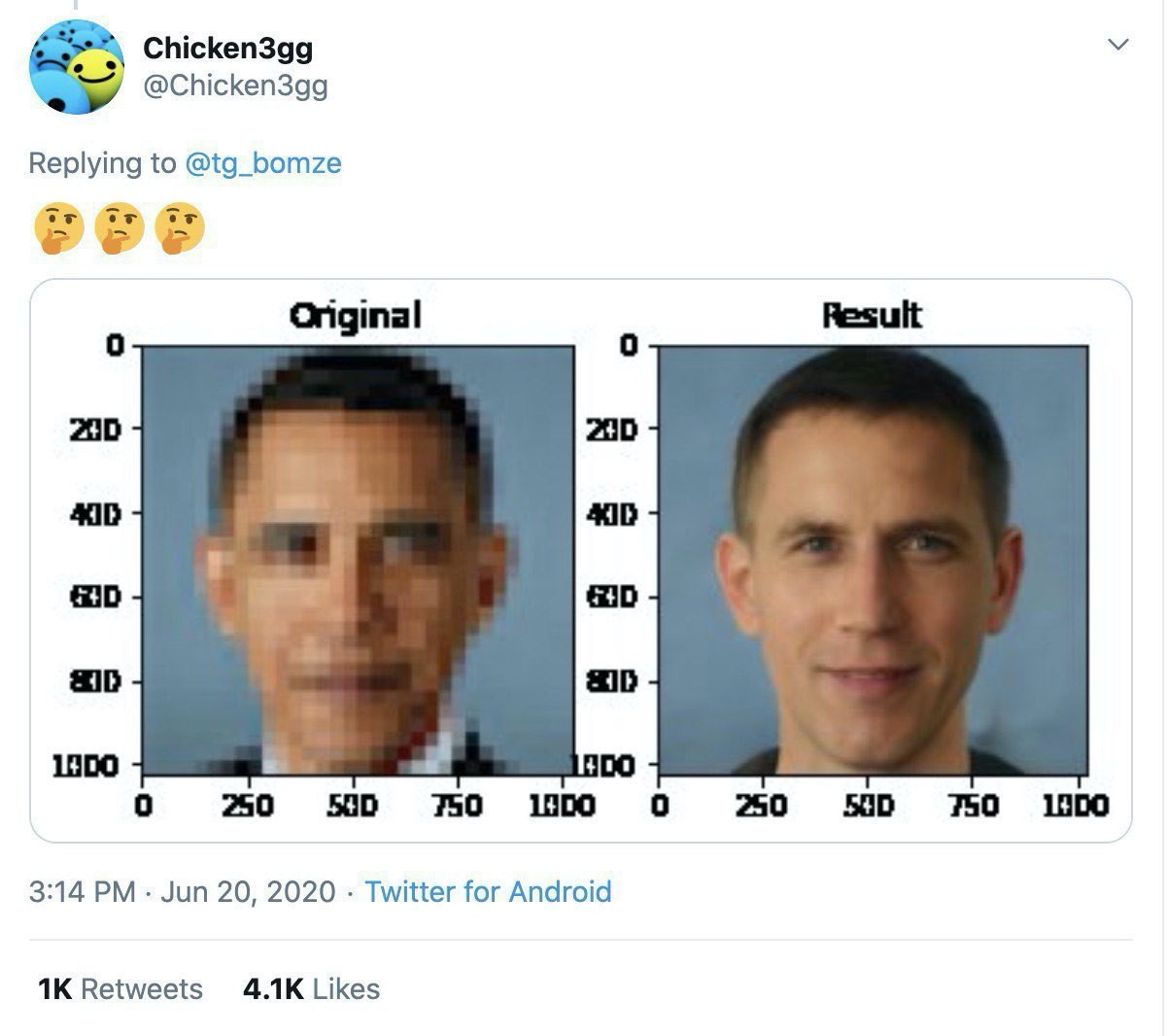Image resolution: width=1168 pixels, height=1036 pixels.
Task: Click the Chicken3gg profile avatar
Action: point(78,68)
